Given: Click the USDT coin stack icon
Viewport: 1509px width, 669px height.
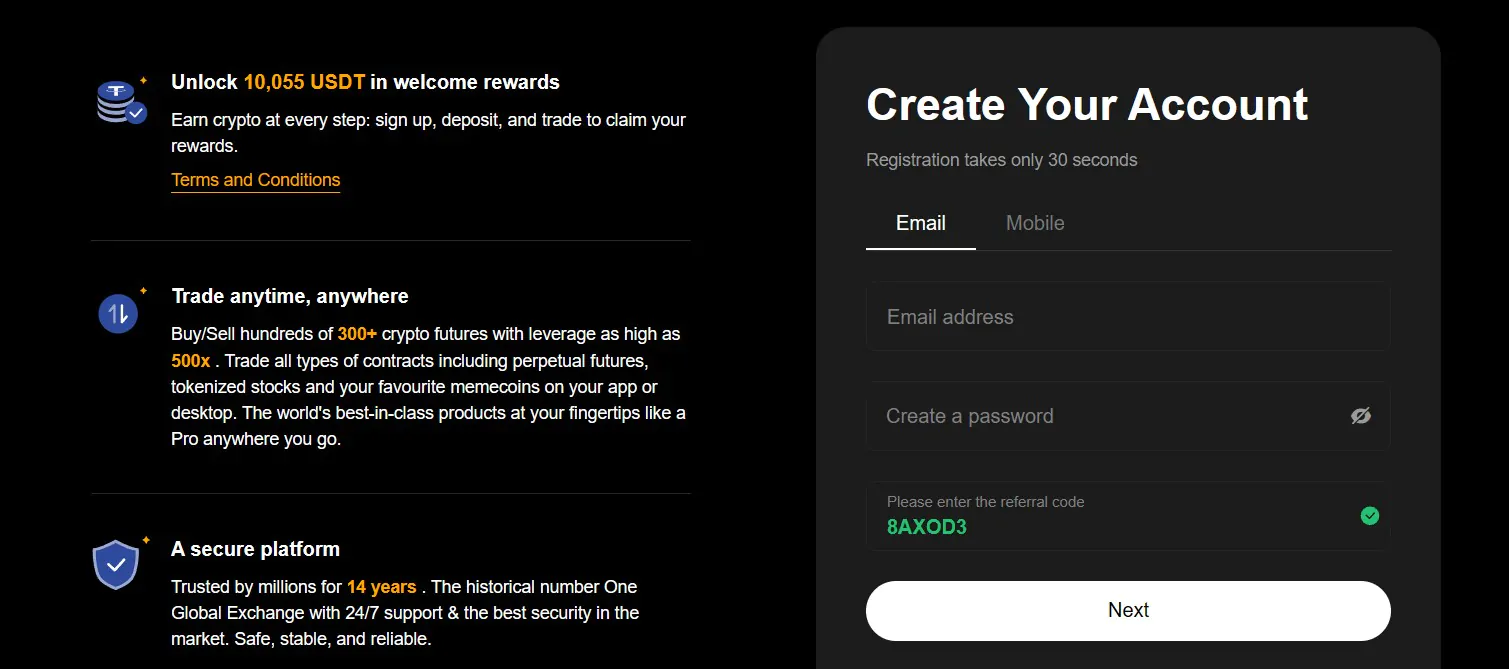Looking at the screenshot, I should (121, 102).
